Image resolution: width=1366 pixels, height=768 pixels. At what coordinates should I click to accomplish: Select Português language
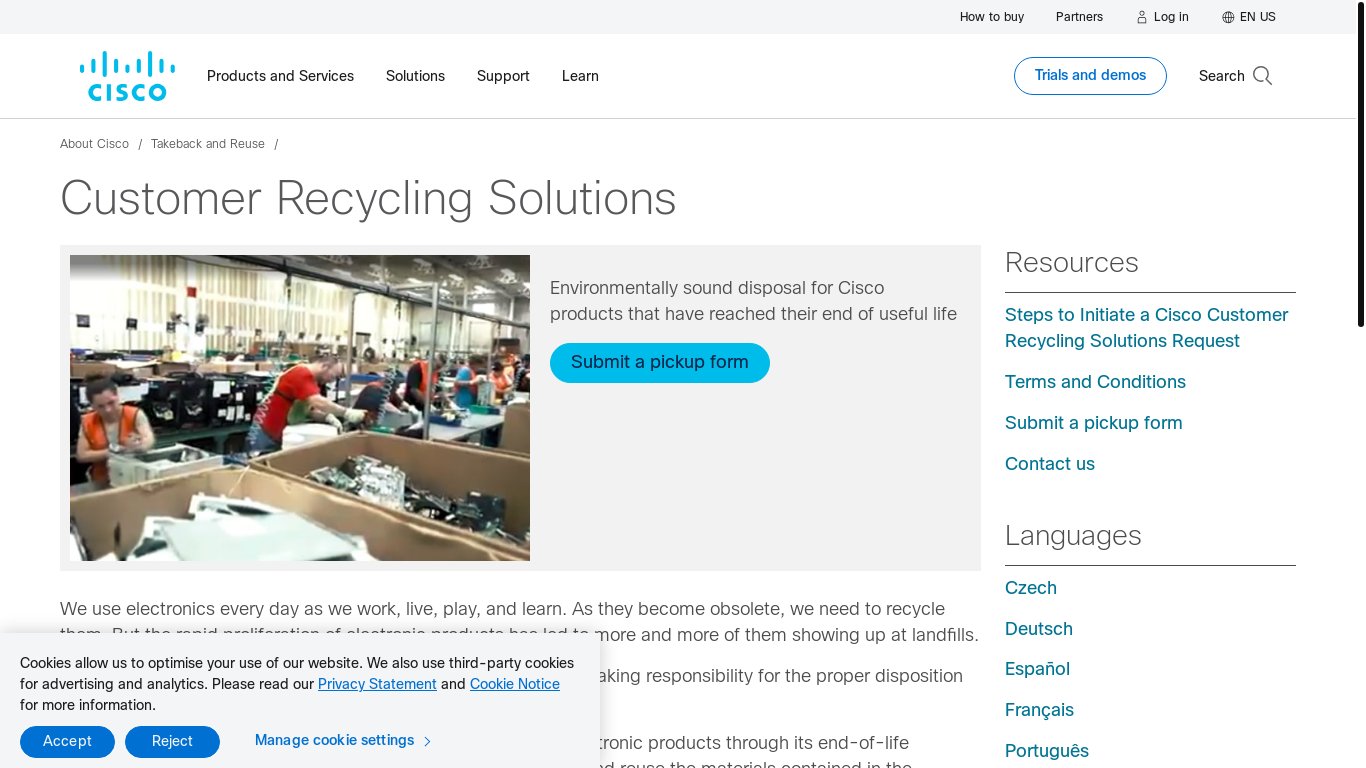1047,751
